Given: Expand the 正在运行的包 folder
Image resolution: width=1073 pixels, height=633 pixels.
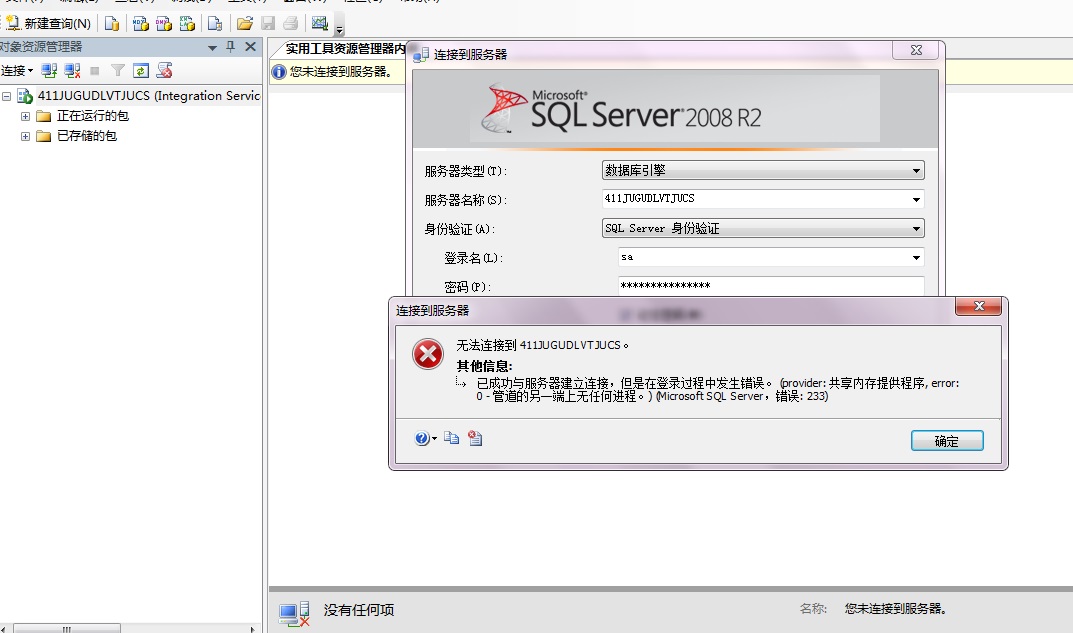Looking at the screenshot, I should click(x=25, y=116).
